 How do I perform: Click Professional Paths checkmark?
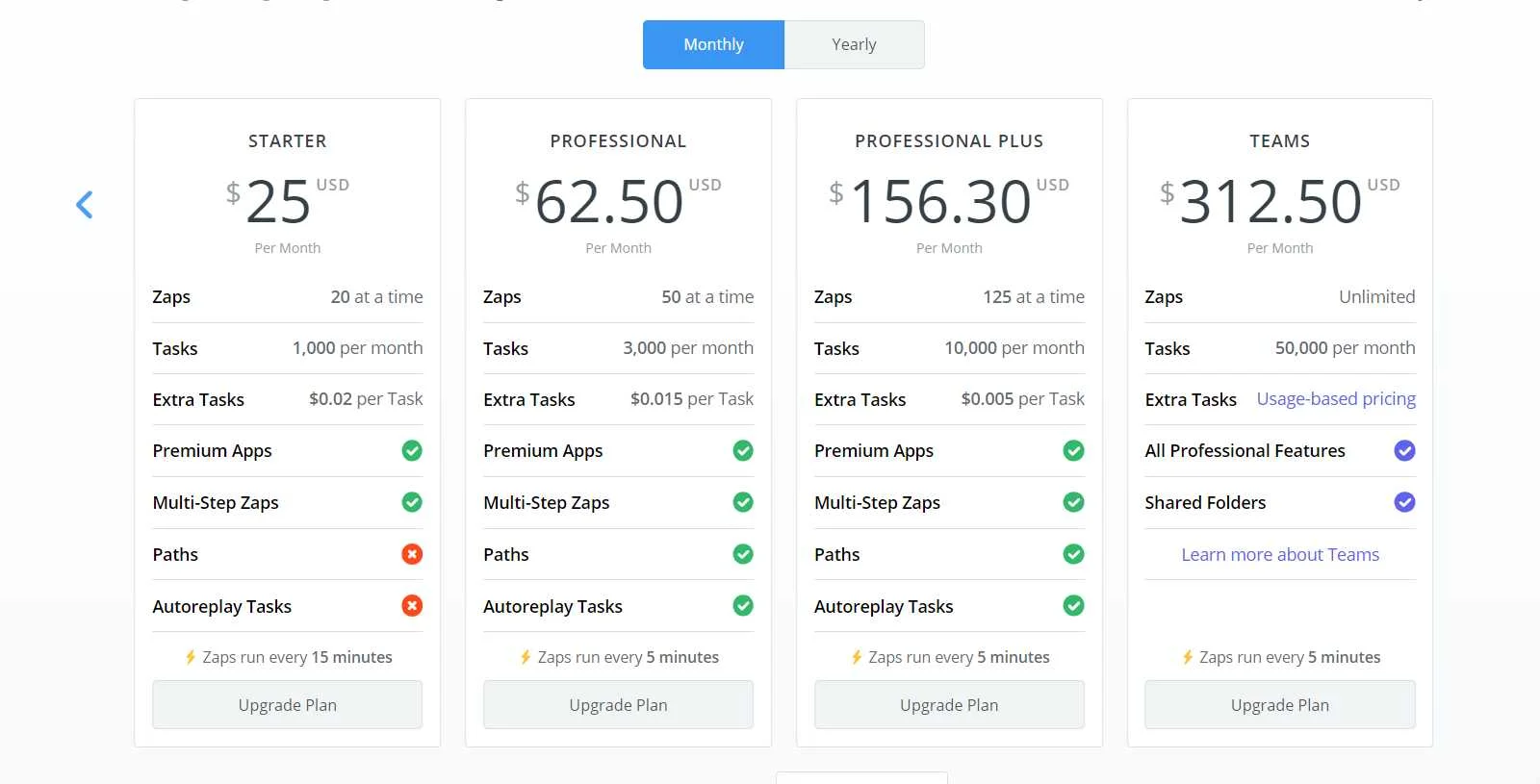click(x=743, y=554)
